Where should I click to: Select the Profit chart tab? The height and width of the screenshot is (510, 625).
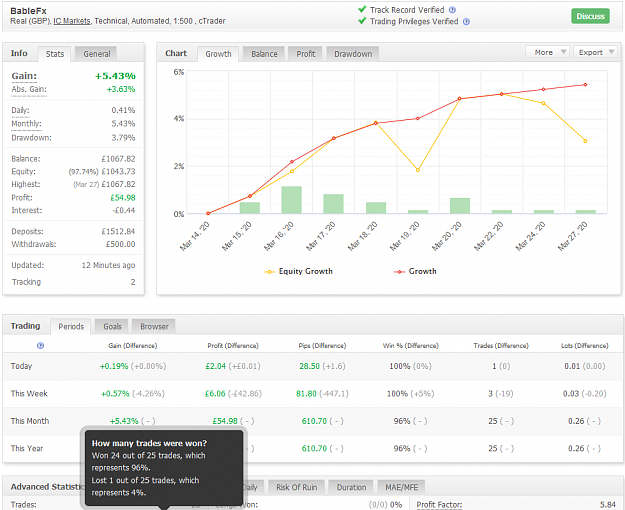(x=306, y=54)
